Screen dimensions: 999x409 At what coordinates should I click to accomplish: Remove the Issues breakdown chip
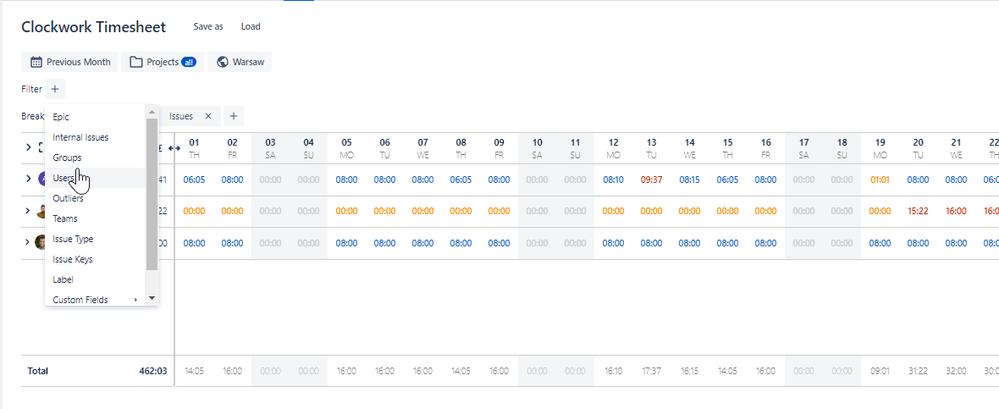tap(208, 116)
